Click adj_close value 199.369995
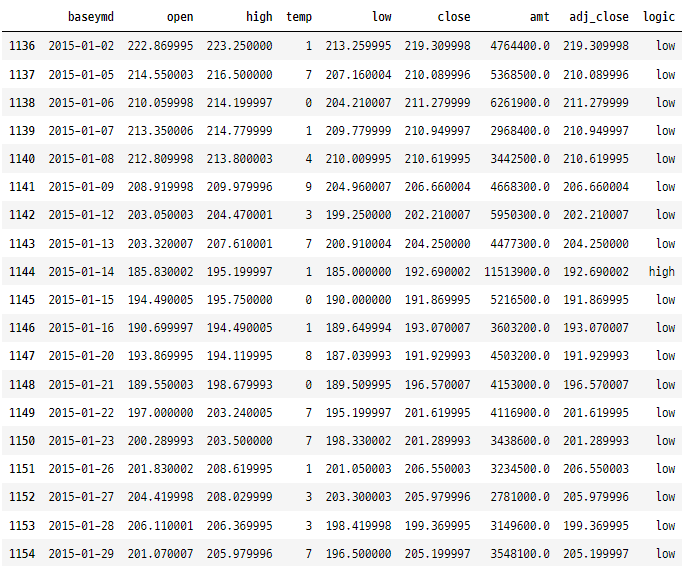This screenshot has height=566, width=685. click(x=596, y=525)
